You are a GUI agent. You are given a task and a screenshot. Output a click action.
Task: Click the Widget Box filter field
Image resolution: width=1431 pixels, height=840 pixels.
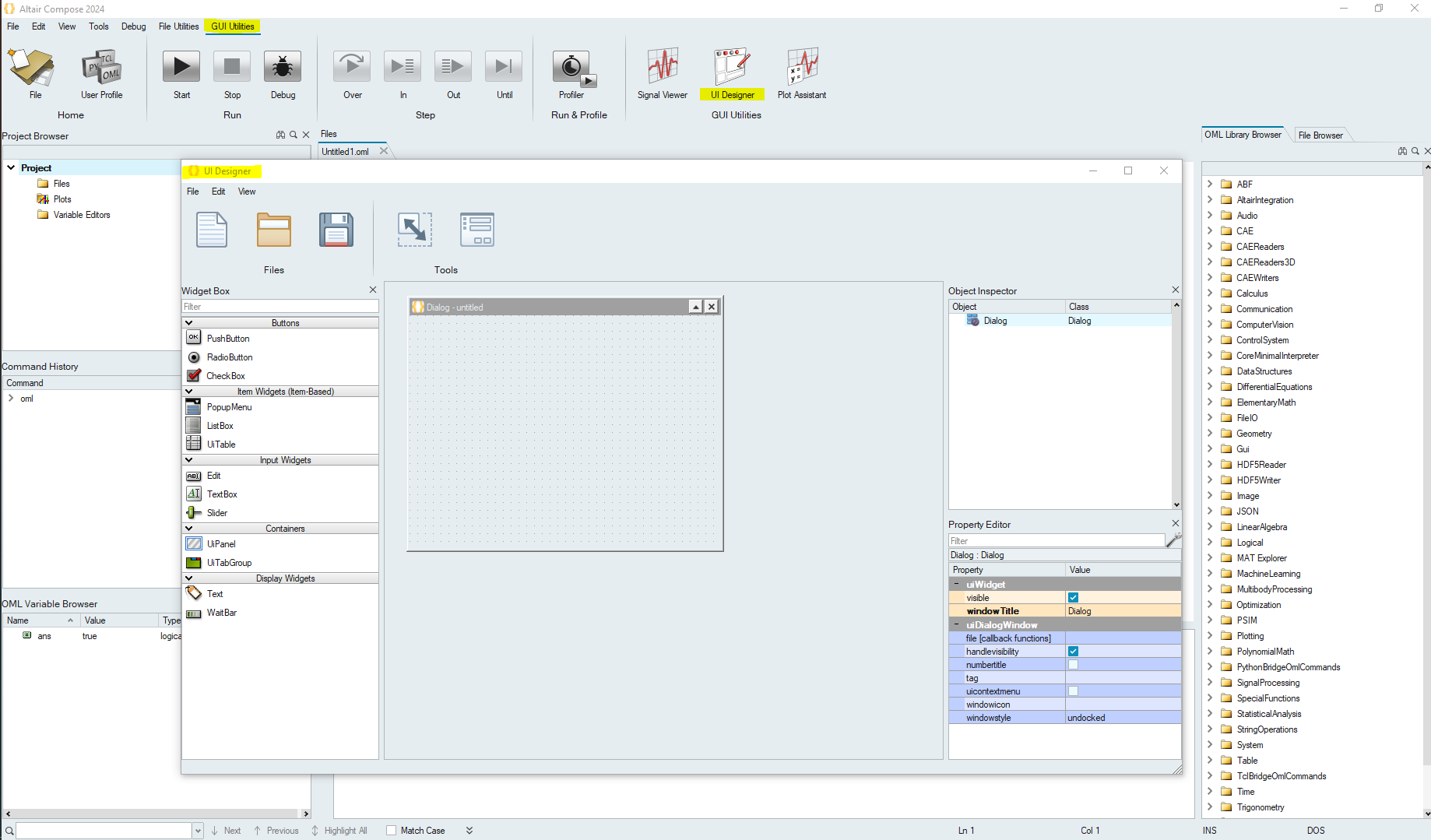(280, 307)
